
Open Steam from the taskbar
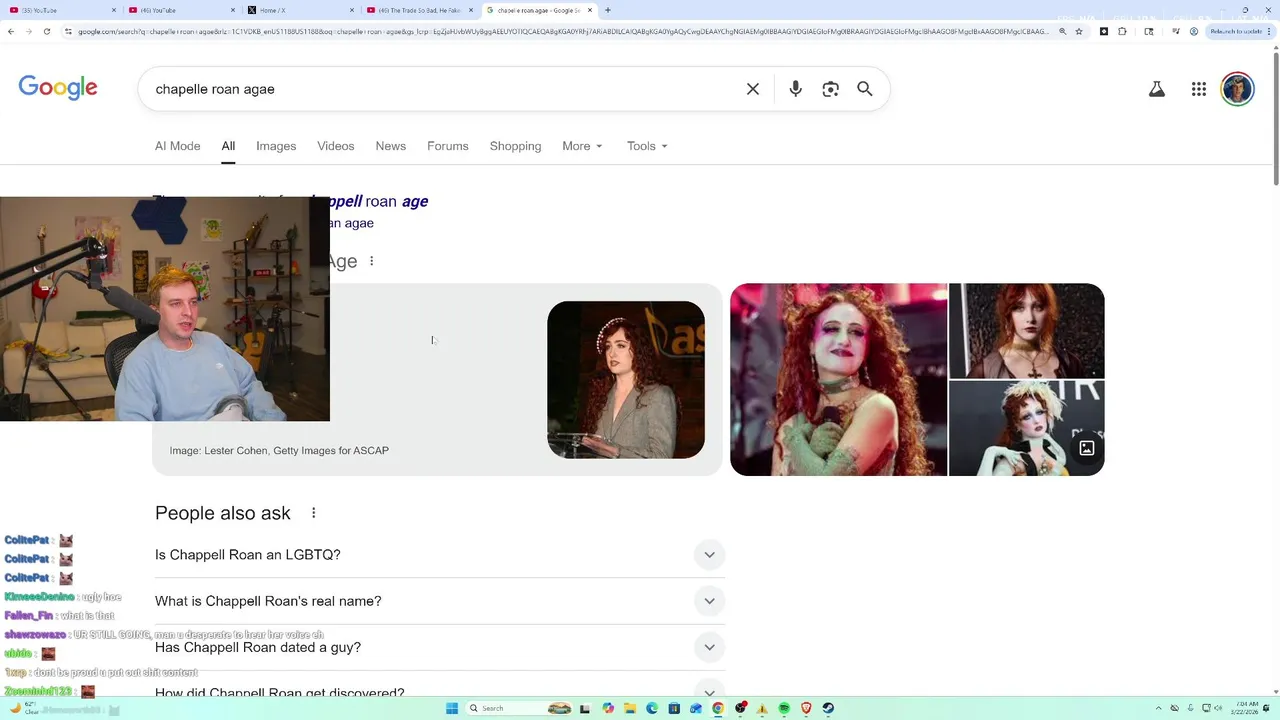click(x=828, y=708)
